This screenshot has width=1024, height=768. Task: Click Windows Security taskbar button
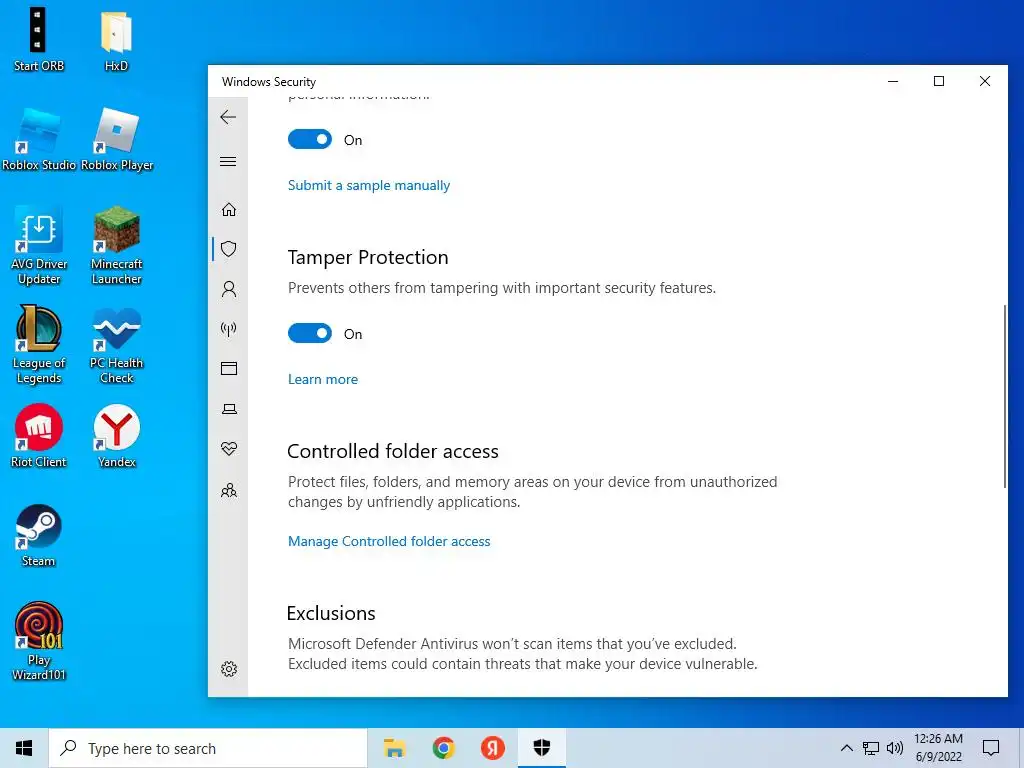(542, 748)
